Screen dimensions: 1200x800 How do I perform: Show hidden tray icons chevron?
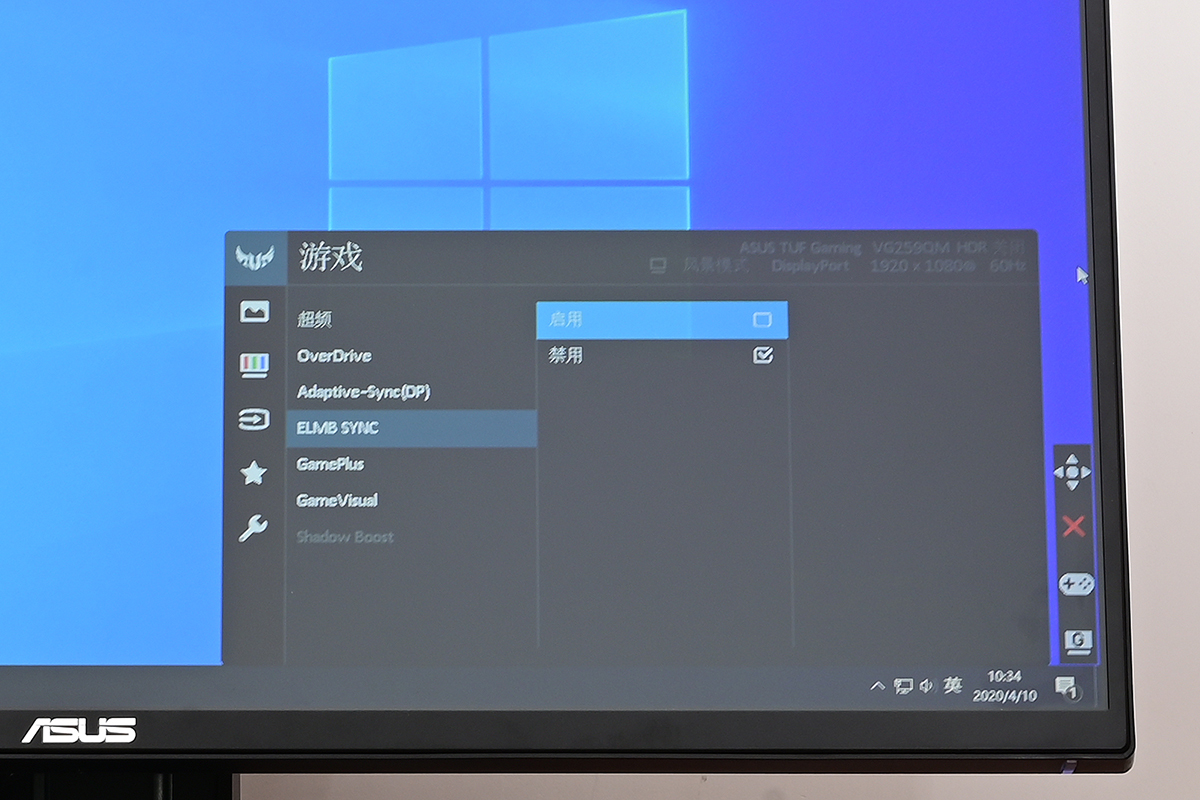[877, 686]
